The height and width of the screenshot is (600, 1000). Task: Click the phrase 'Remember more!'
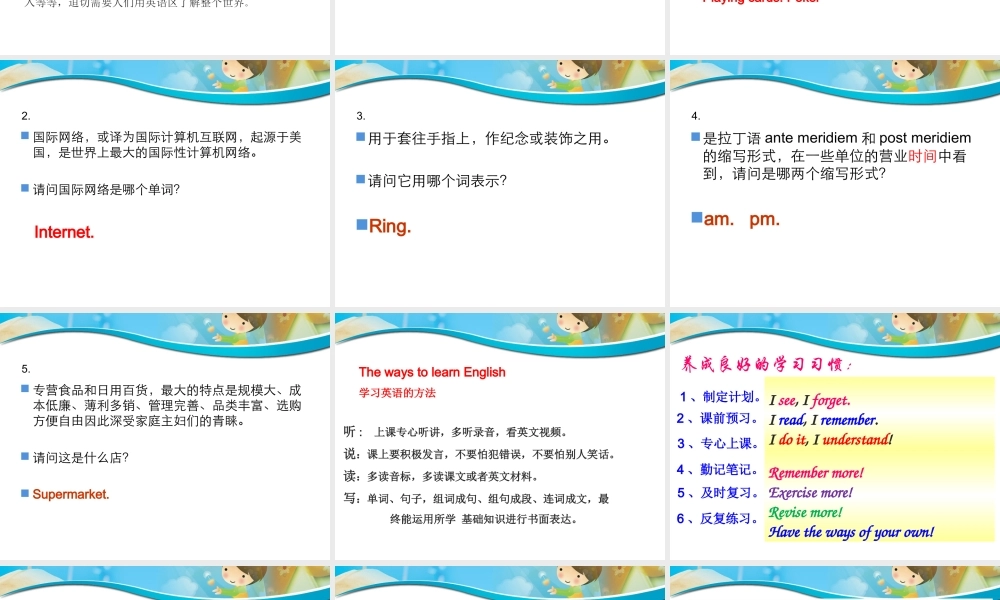816,473
